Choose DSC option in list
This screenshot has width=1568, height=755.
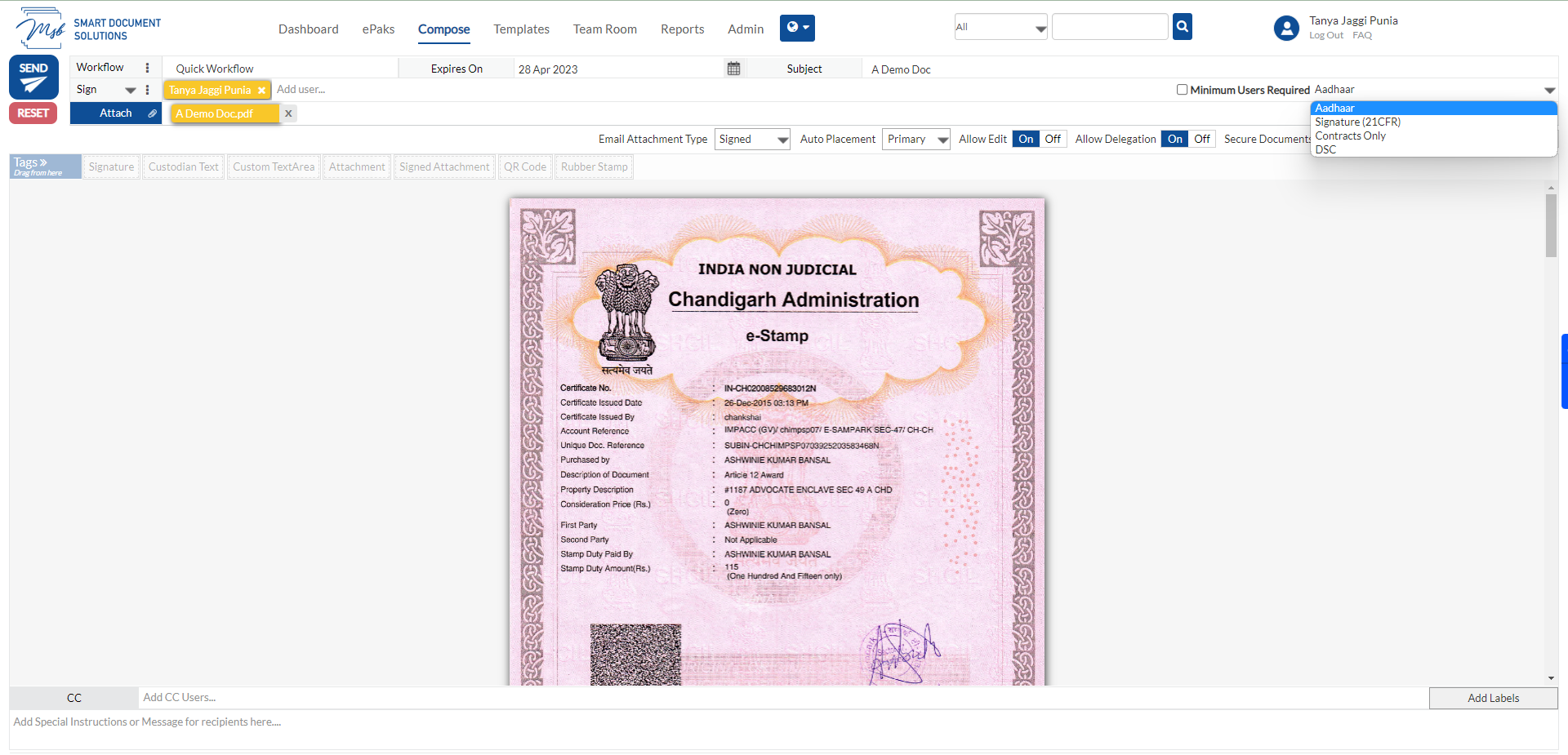pyautogui.click(x=1434, y=149)
